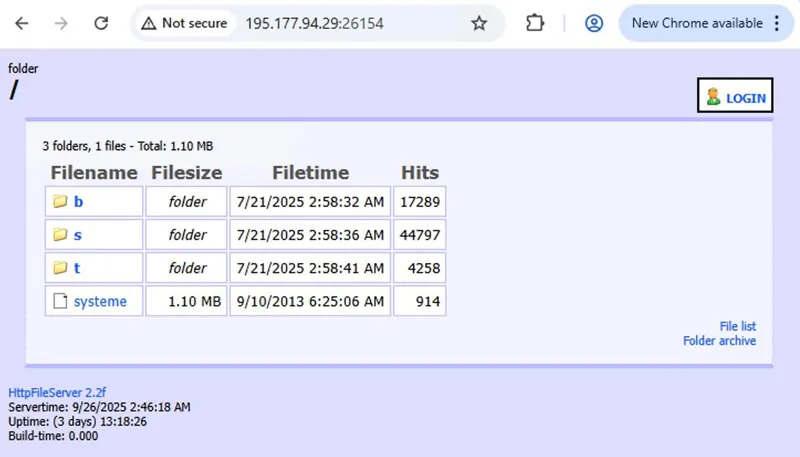Download via Folder archive link

[x=719, y=341]
